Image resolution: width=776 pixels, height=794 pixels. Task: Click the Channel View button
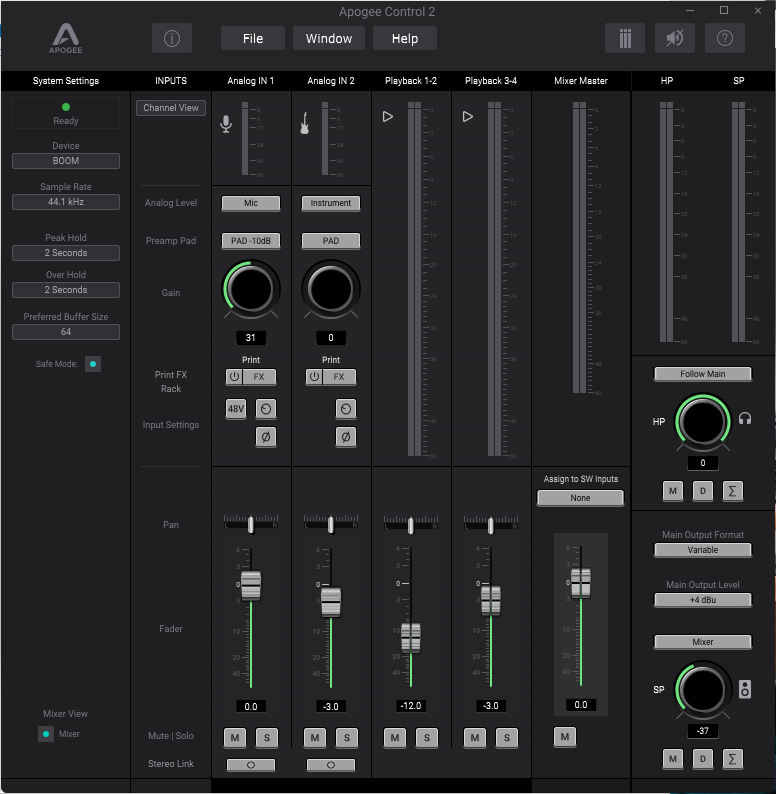[171, 108]
